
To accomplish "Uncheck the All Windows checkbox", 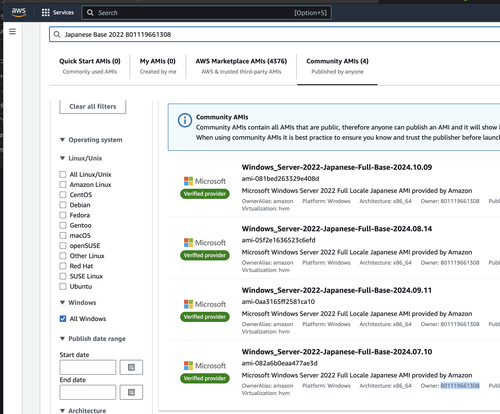I will [x=63, y=319].
